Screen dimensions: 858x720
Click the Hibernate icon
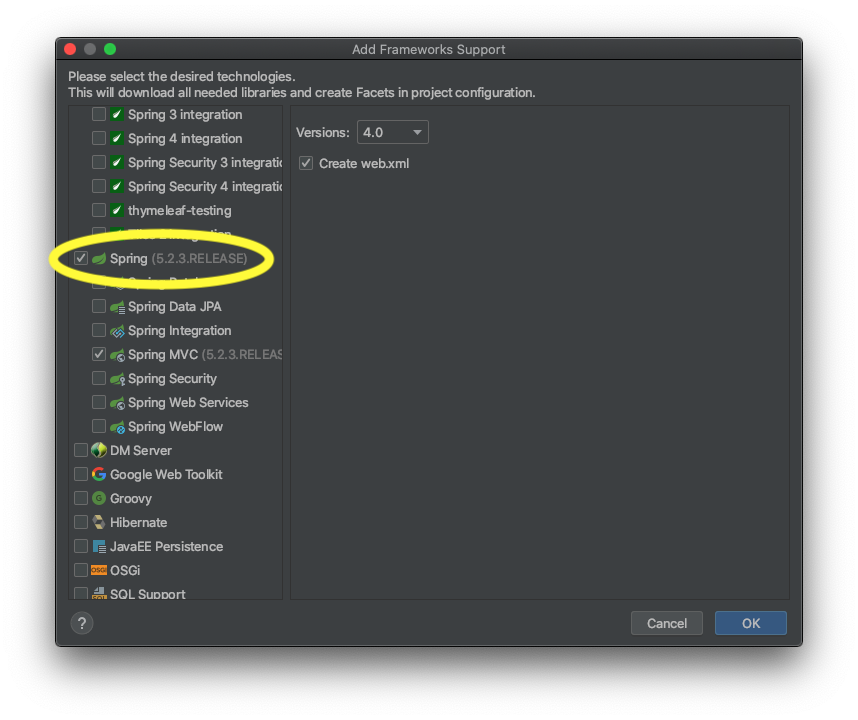(99, 522)
